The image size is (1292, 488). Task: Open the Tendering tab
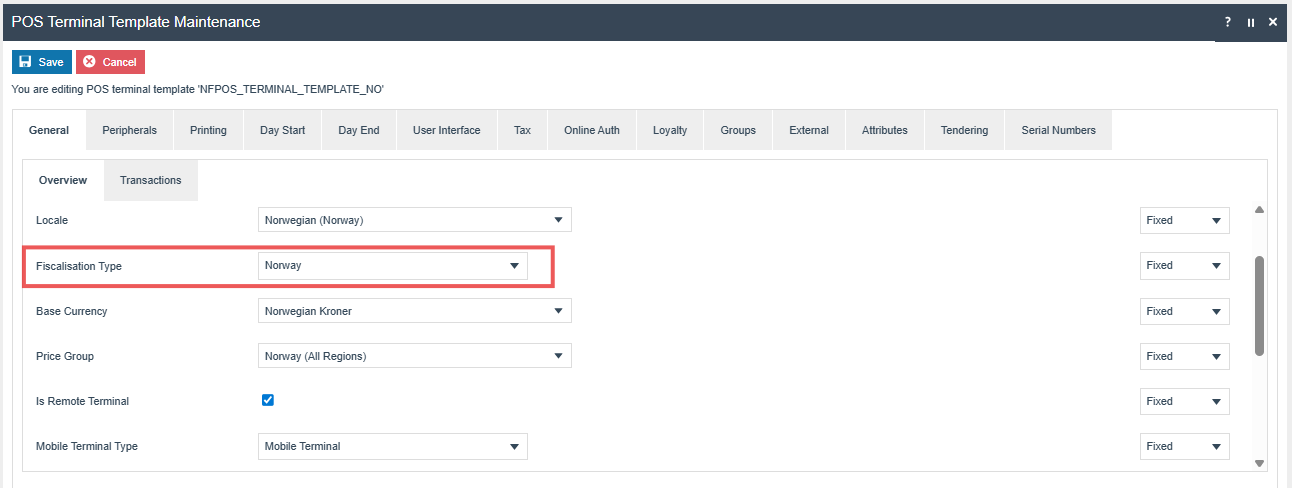point(964,130)
